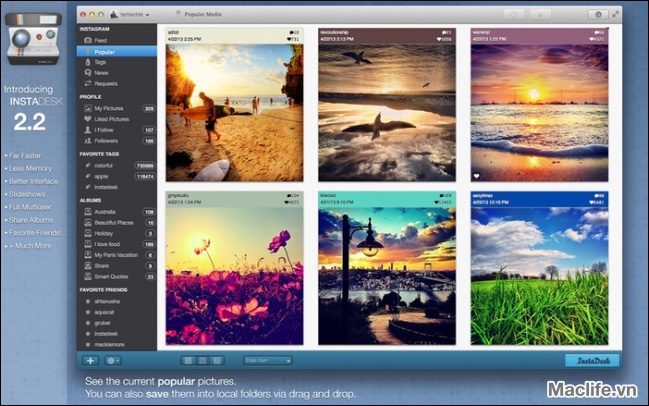This screenshot has width=649, height=406.
Task: Click the Liked Pictures heart icon
Action: click(87, 119)
